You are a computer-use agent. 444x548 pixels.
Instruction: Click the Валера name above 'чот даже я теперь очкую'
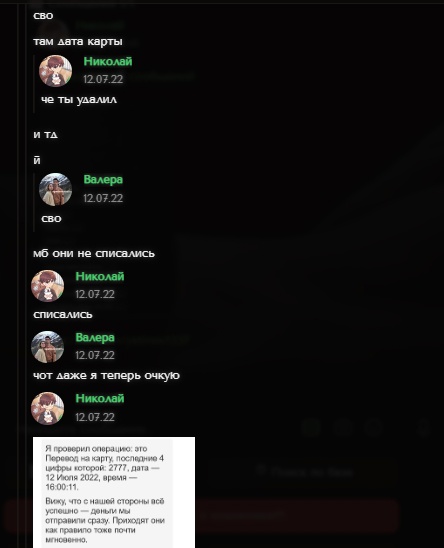click(95, 338)
